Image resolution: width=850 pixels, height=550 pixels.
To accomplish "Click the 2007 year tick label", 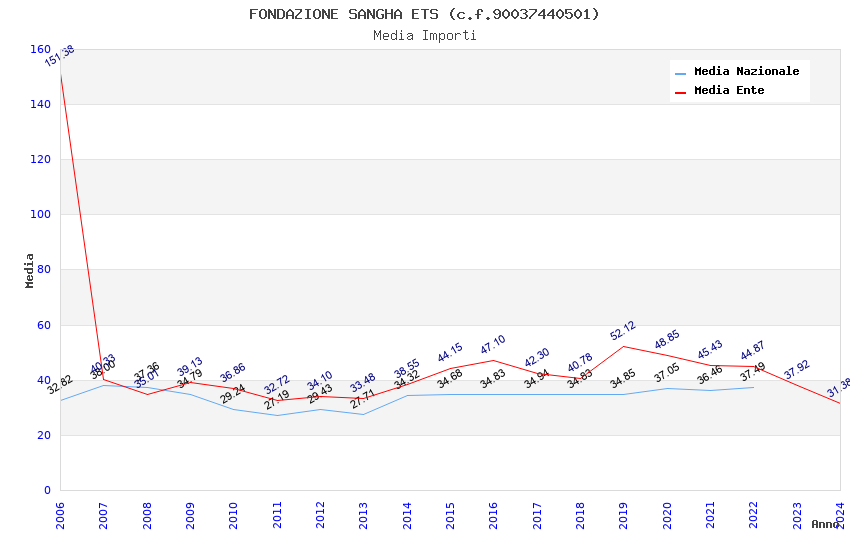I will point(103,515).
